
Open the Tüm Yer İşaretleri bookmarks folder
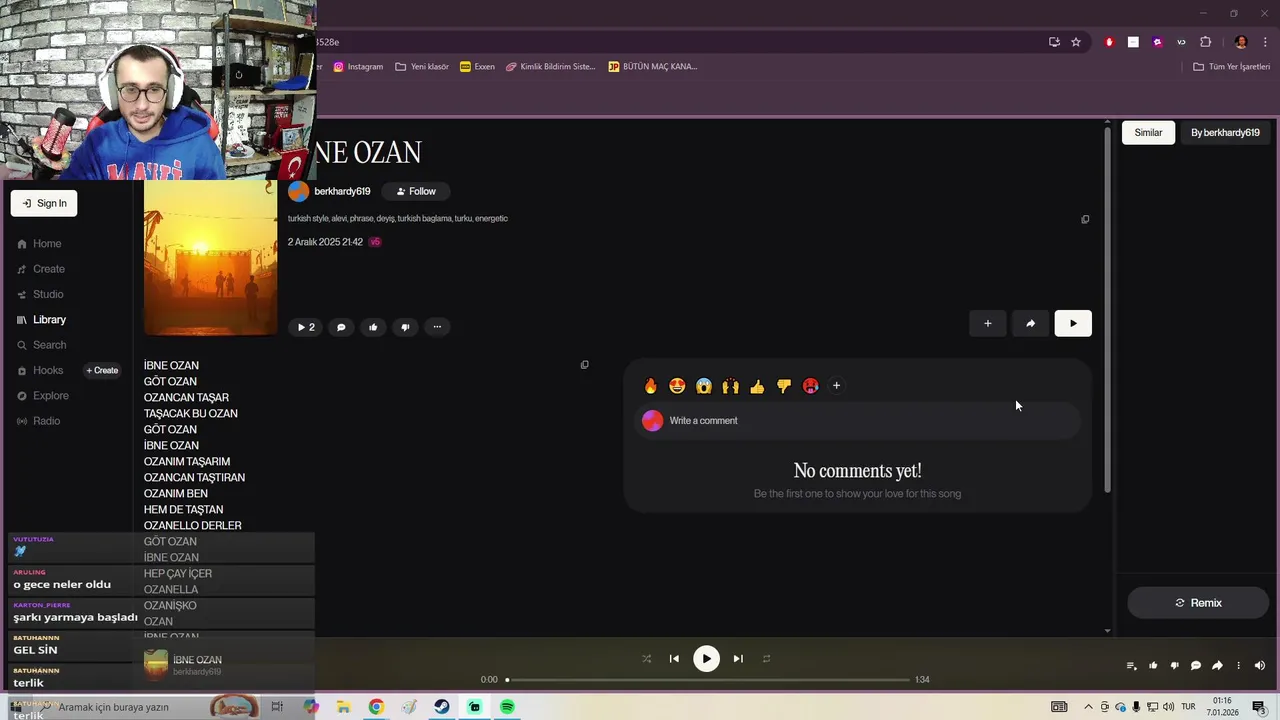pos(1232,67)
